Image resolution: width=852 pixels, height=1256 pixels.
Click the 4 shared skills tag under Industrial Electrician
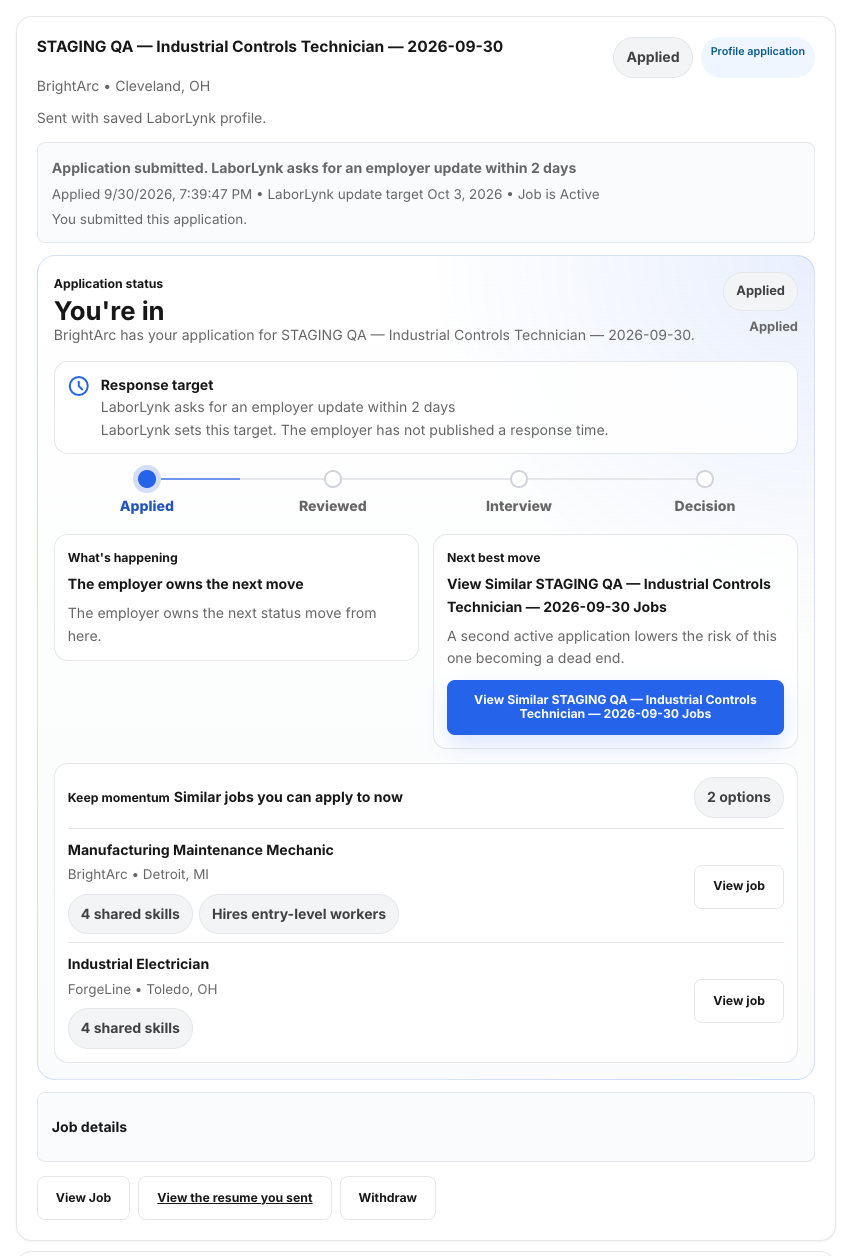pyautogui.click(x=130, y=1029)
